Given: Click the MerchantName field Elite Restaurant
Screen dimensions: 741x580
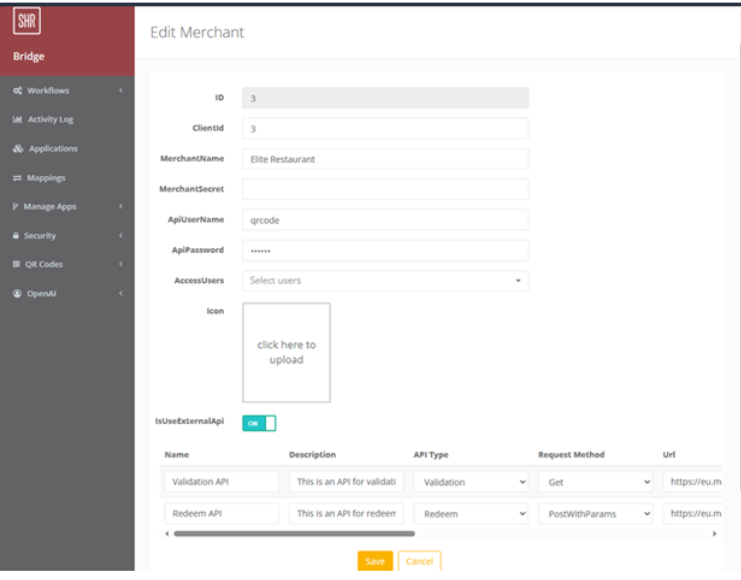Looking at the screenshot, I should 385,159.
